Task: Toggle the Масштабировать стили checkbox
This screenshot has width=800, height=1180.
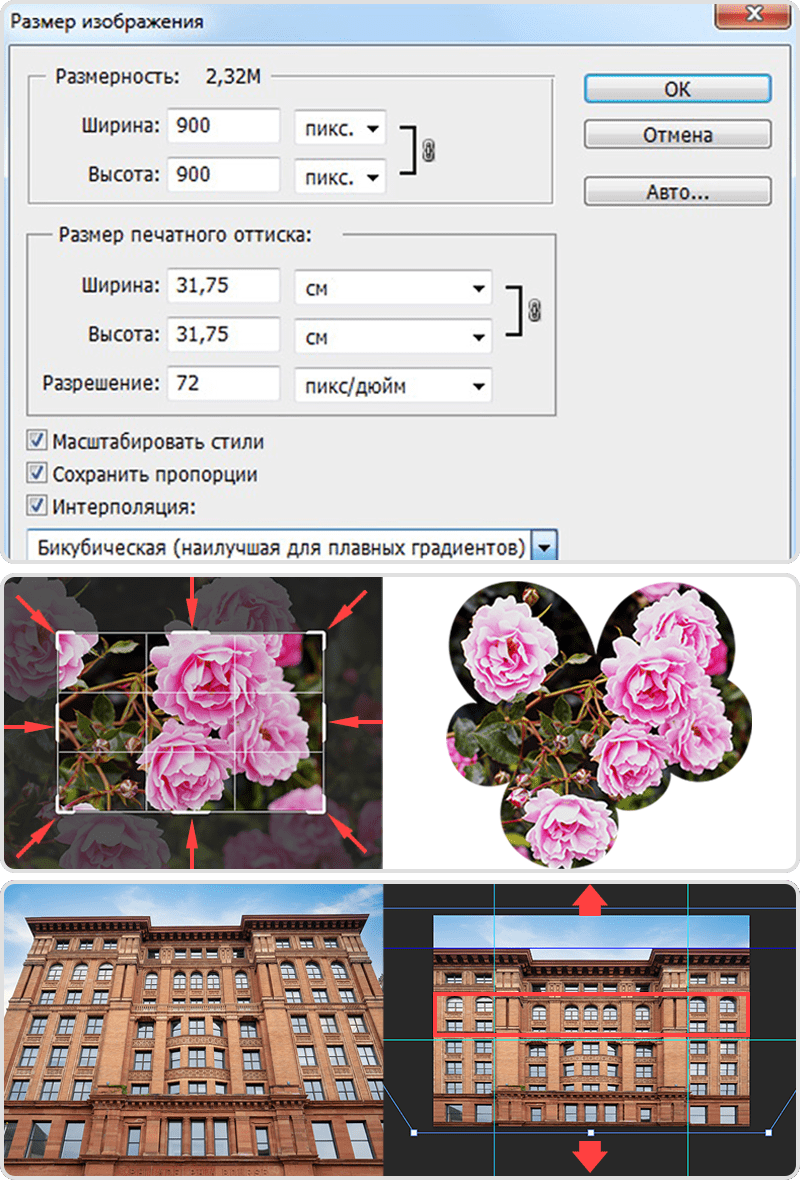Action: (37, 441)
